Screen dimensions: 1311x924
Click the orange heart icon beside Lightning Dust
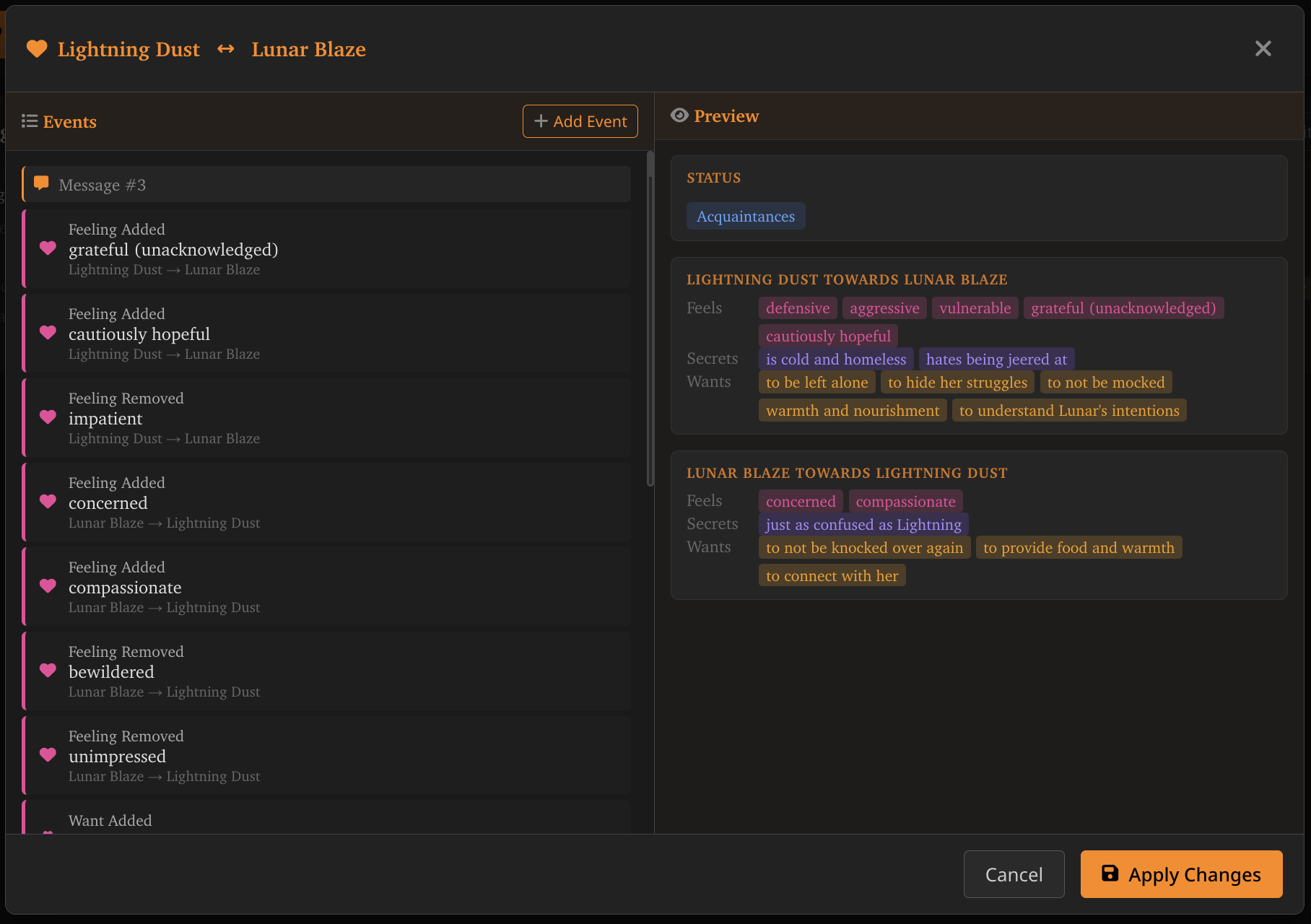[37, 49]
